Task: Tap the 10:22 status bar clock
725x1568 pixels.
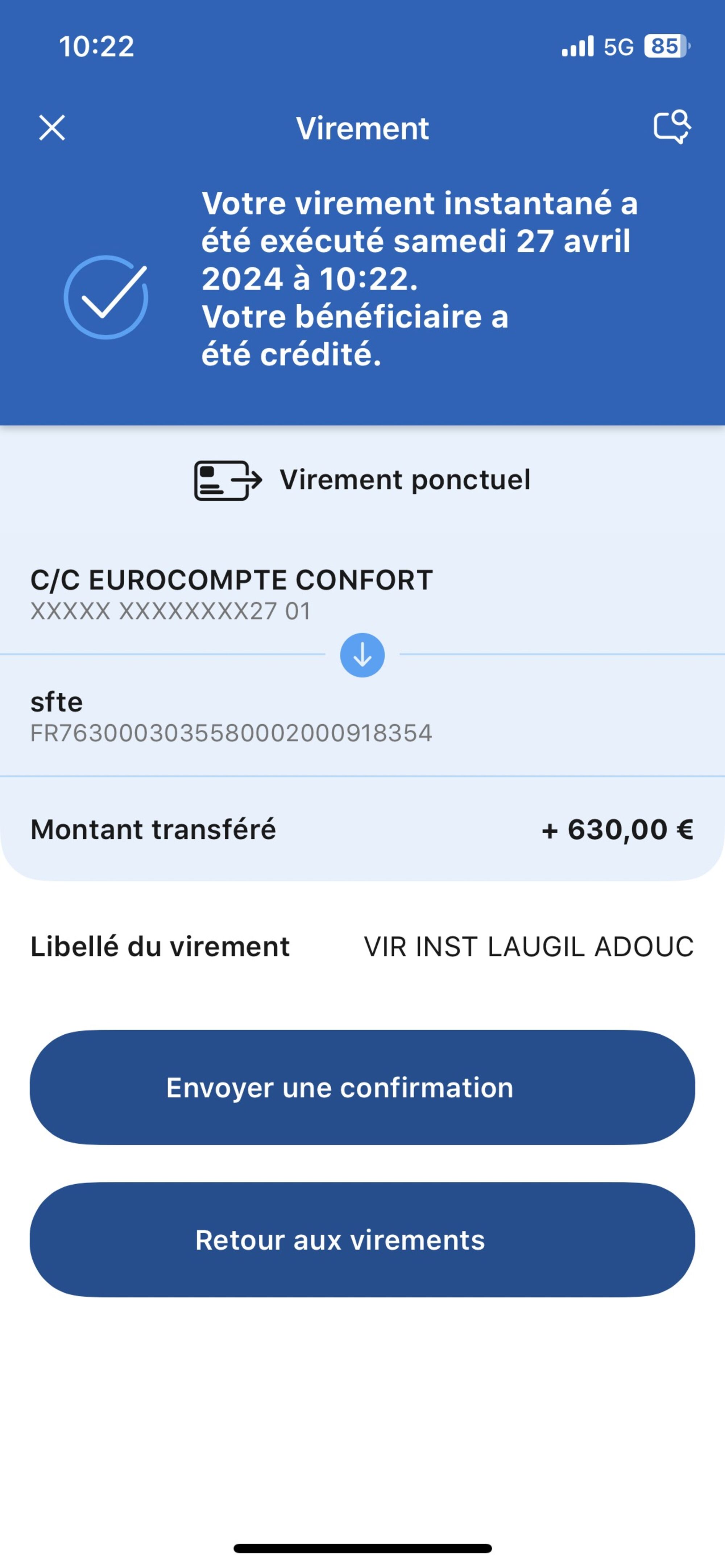Action: pyautogui.click(x=96, y=46)
